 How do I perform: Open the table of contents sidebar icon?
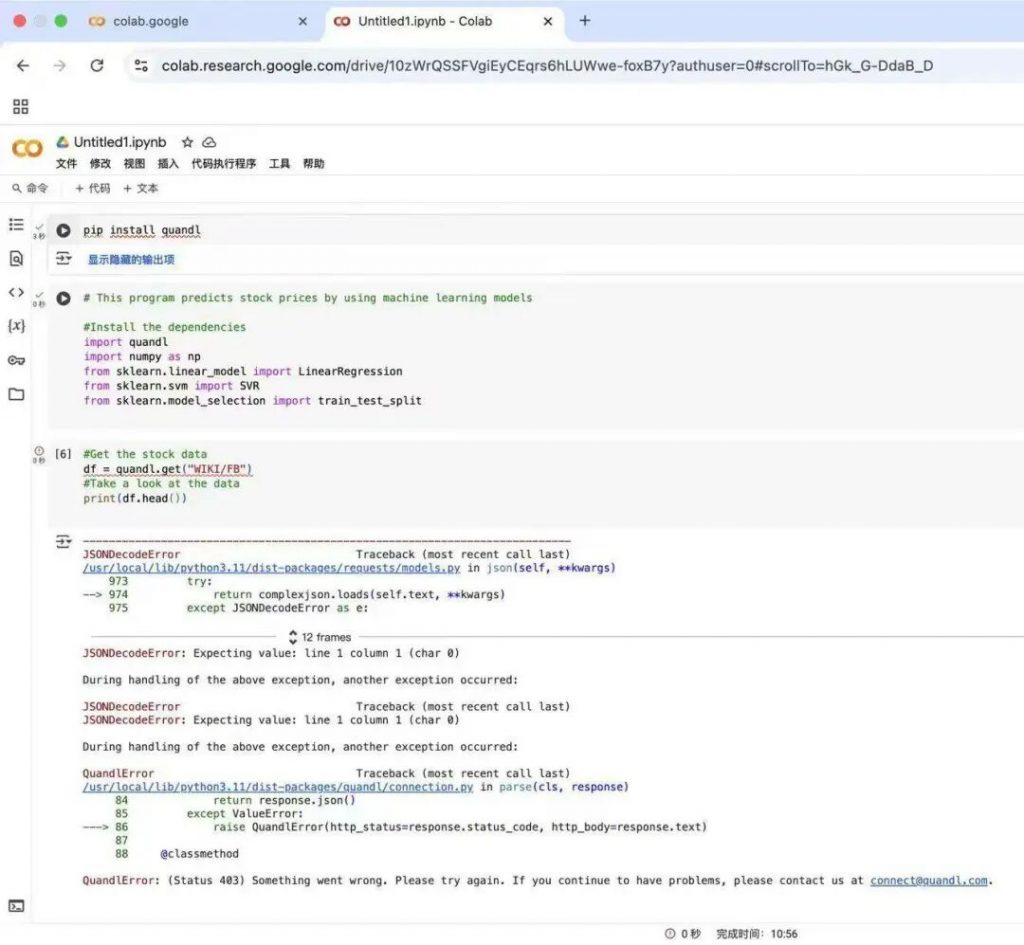(x=16, y=225)
